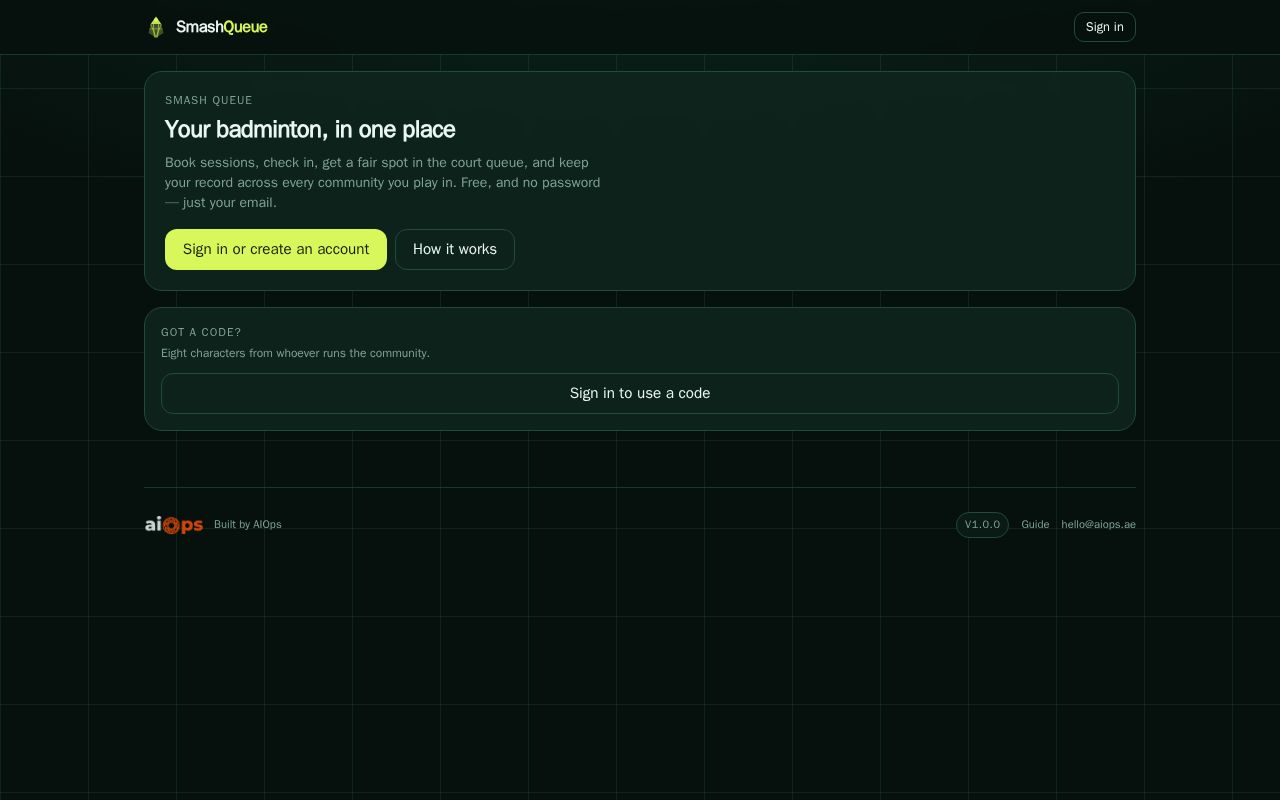1280x800 pixels.
Task: Open the Guide link in the footer
Action: point(1035,525)
